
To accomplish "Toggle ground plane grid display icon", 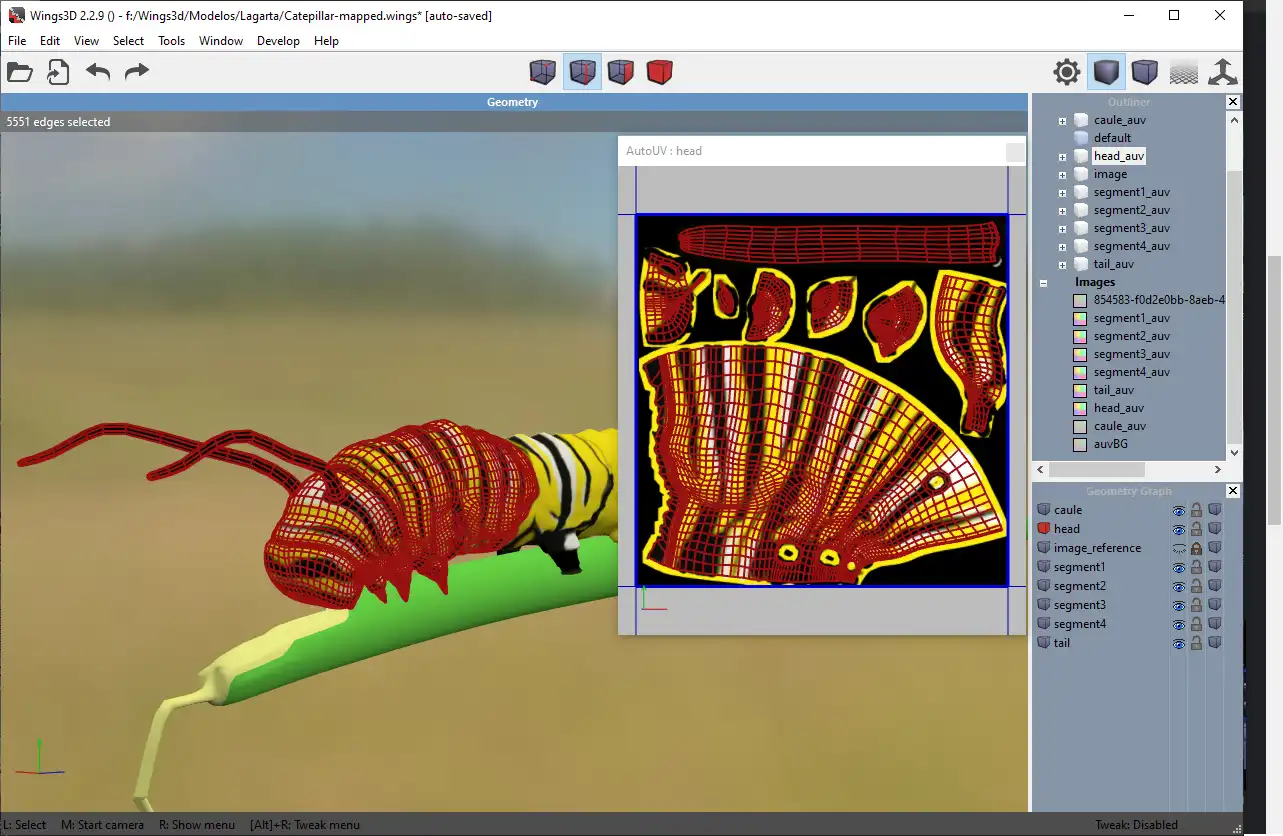I will 1184,72.
